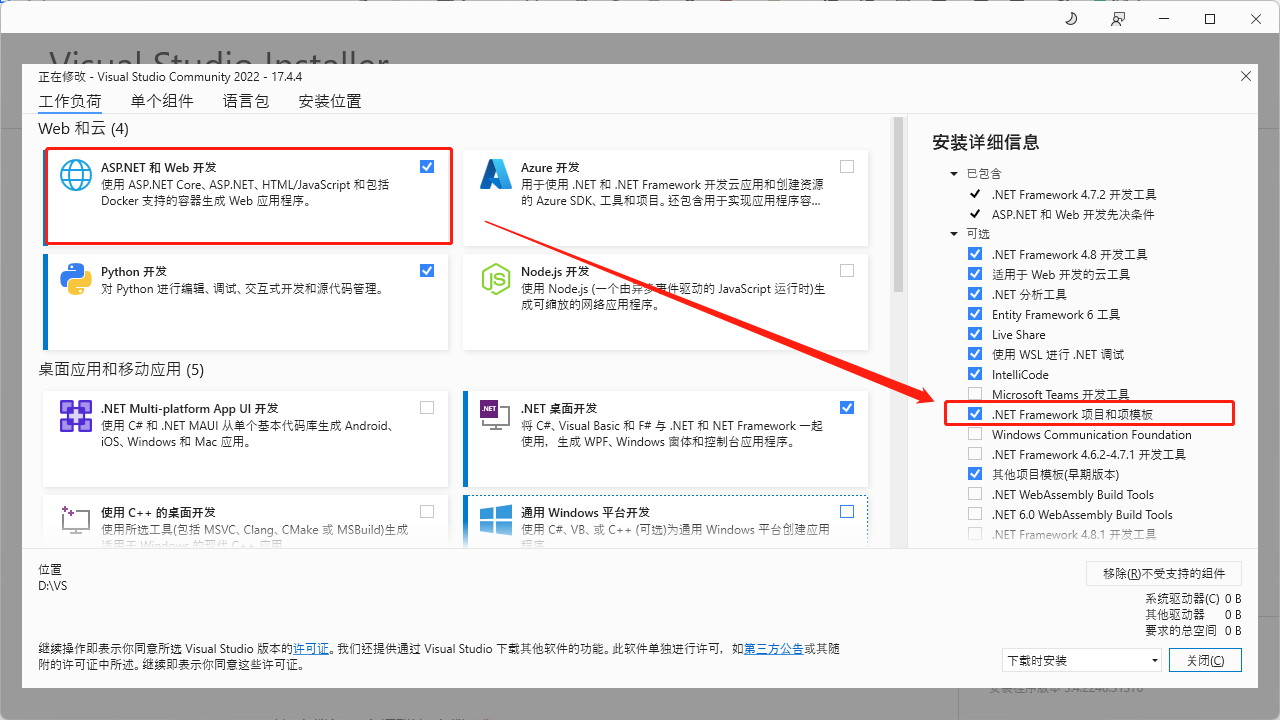This screenshot has height=720, width=1280.
Task: Switch to the 安装位置 tab
Action: pyautogui.click(x=330, y=101)
